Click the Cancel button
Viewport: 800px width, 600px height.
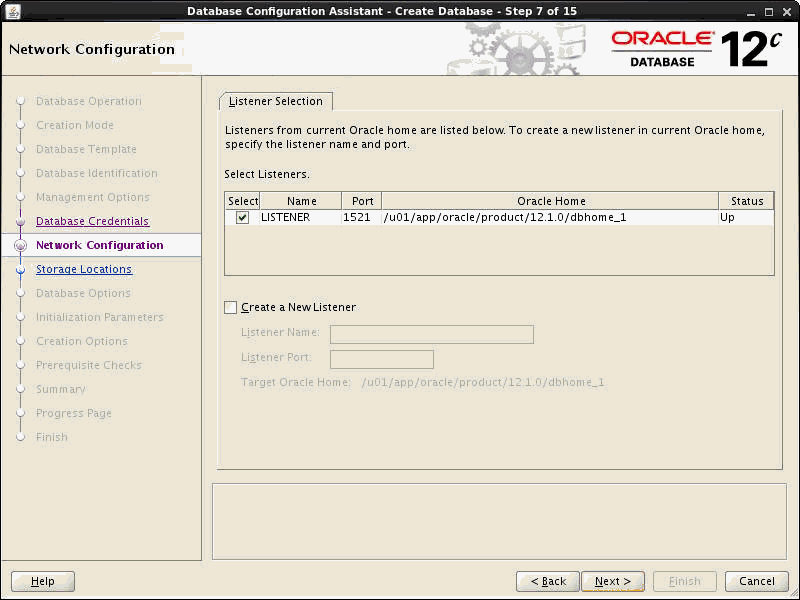757,581
